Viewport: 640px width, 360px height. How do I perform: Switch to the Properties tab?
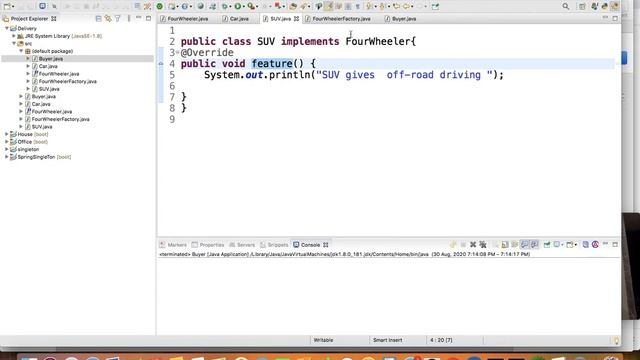[x=208, y=245]
